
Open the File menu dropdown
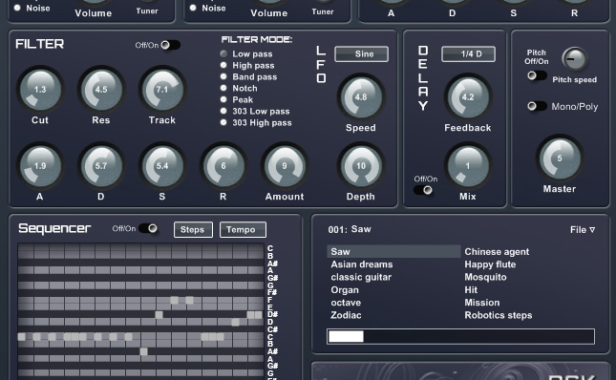[583, 229]
